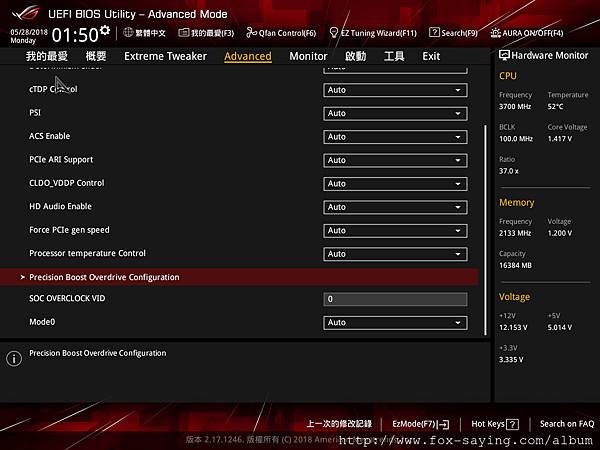Select the PCIe ARI Support label

pos(61,160)
